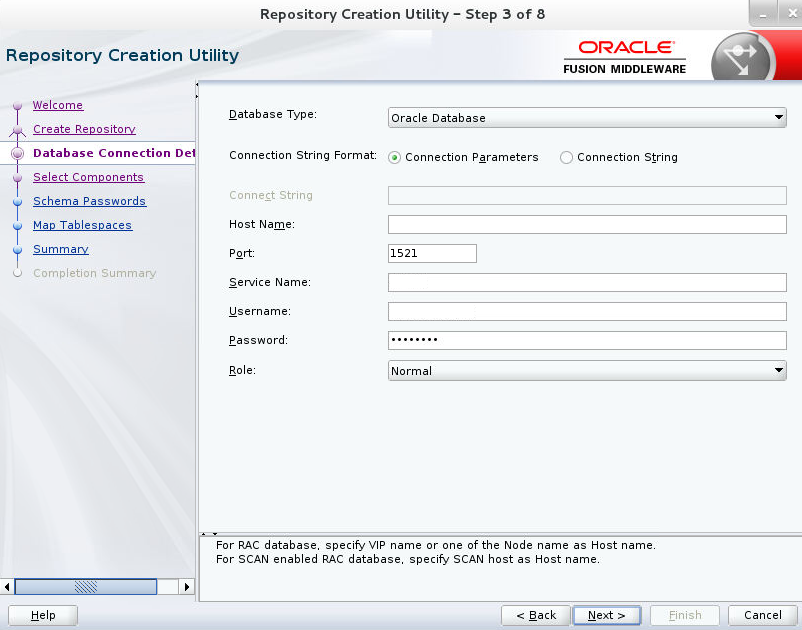Click the Create Repository step dot
Image resolution: width=802 pixels, height=630 pixels.
19,129
